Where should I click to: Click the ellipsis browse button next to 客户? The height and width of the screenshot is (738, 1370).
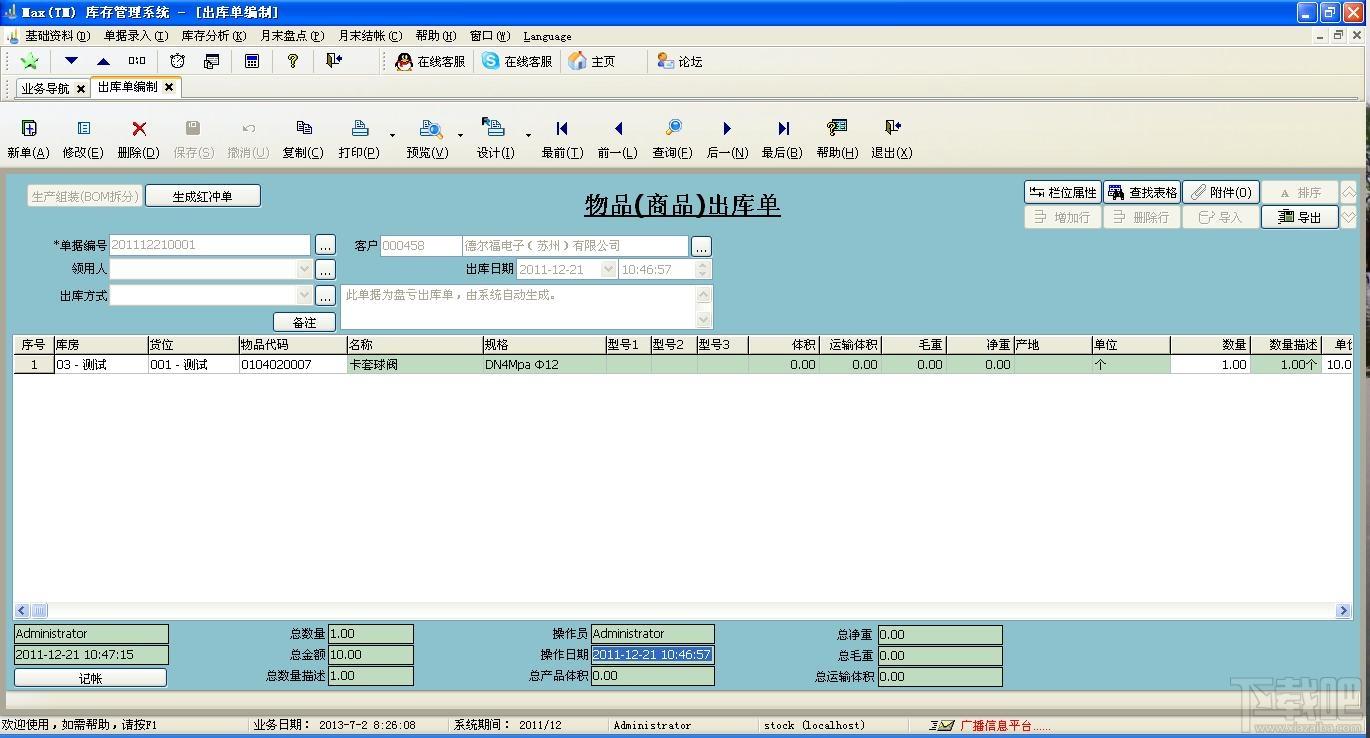pyautogui.click(x=701, y=246)
